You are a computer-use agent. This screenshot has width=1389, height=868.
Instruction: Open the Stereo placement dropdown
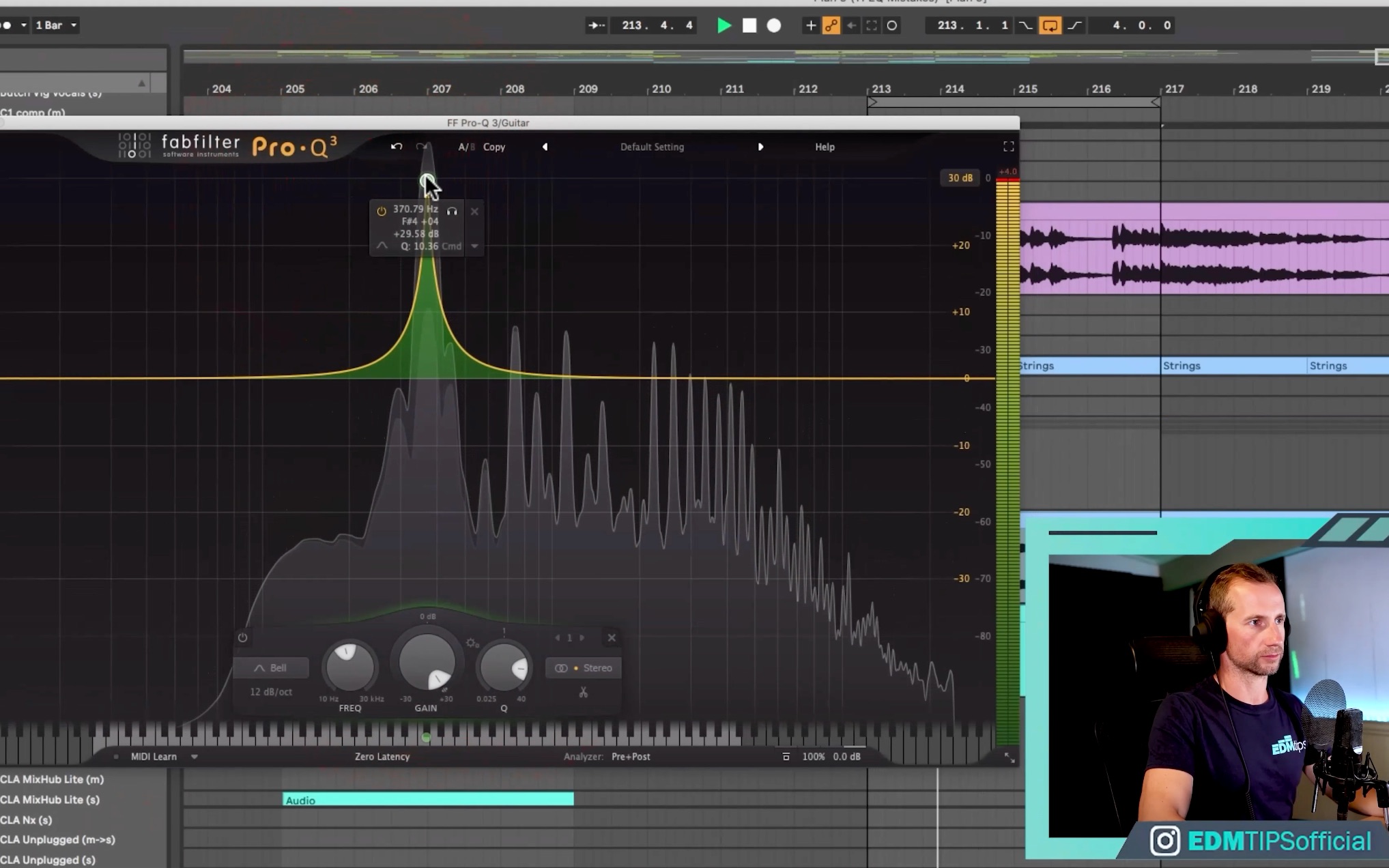pyautogui.click(x=584, y=668)
